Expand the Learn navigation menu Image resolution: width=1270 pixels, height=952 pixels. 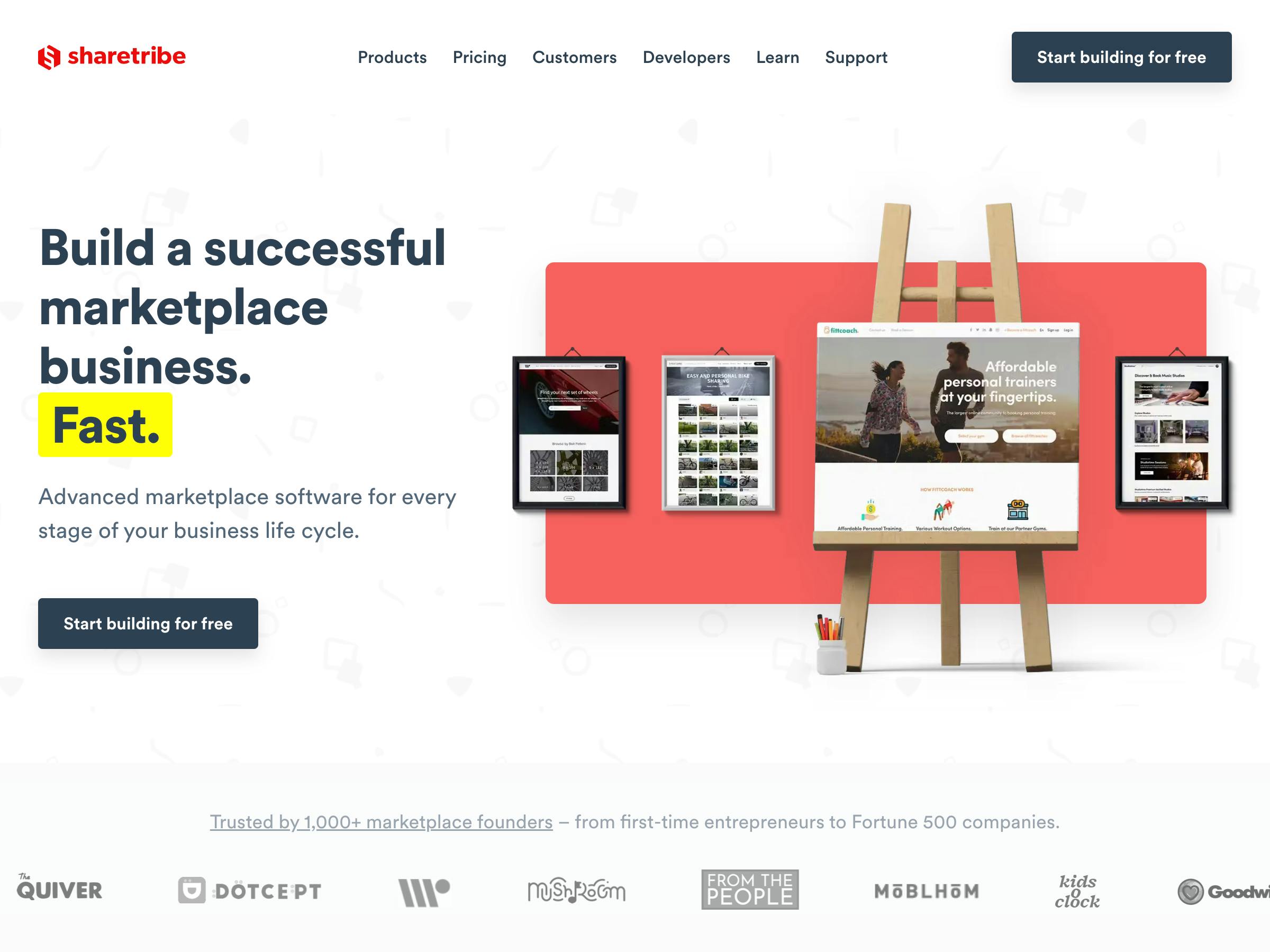pos(778,57)
